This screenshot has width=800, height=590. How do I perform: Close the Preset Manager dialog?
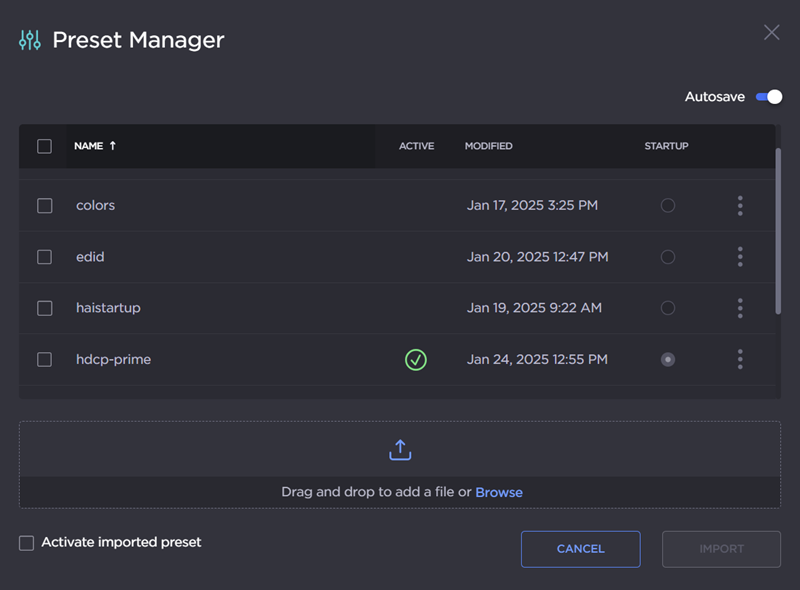pos(771,32)
